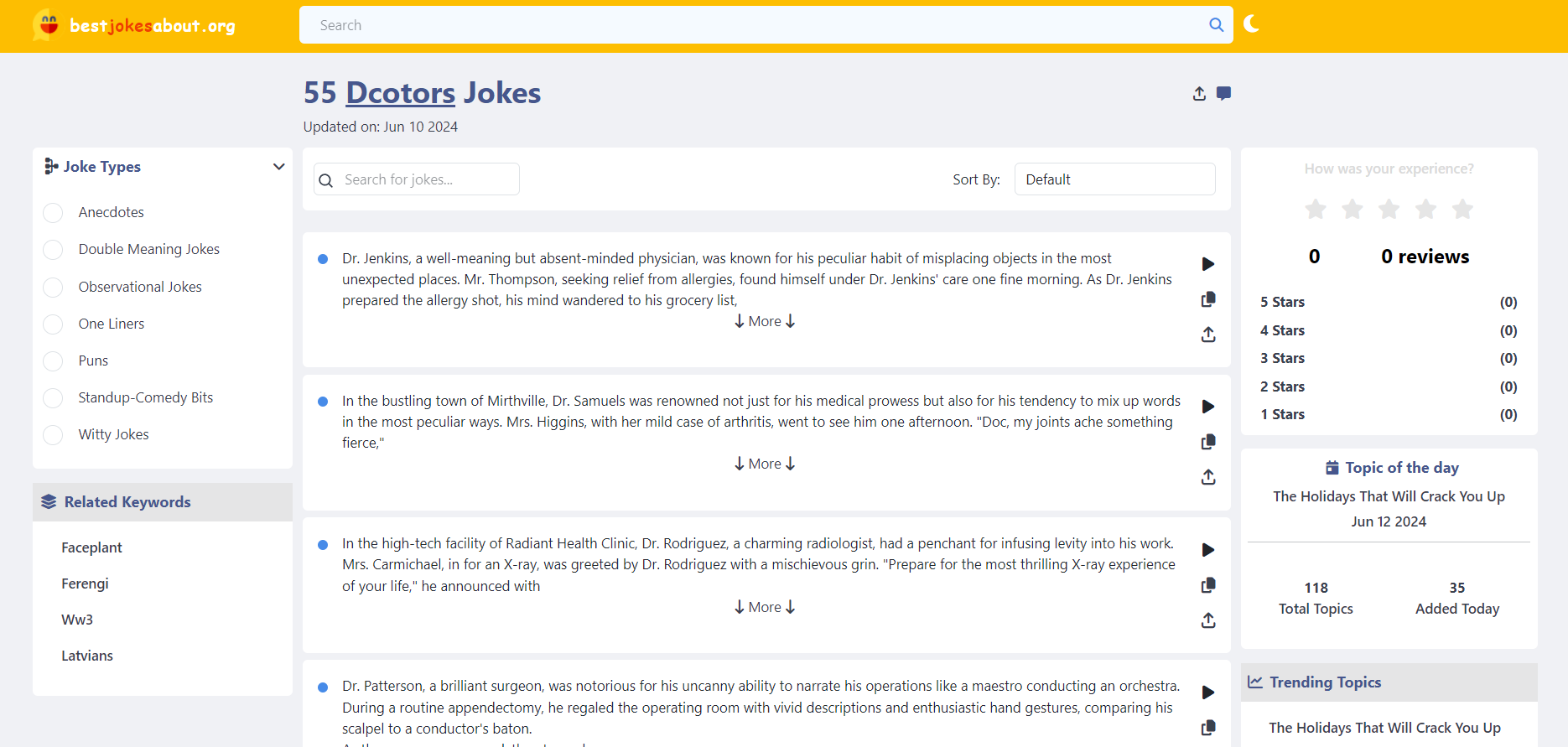Open the Latvians related keyword
The image size is (1568, 747).
(87, 656)
